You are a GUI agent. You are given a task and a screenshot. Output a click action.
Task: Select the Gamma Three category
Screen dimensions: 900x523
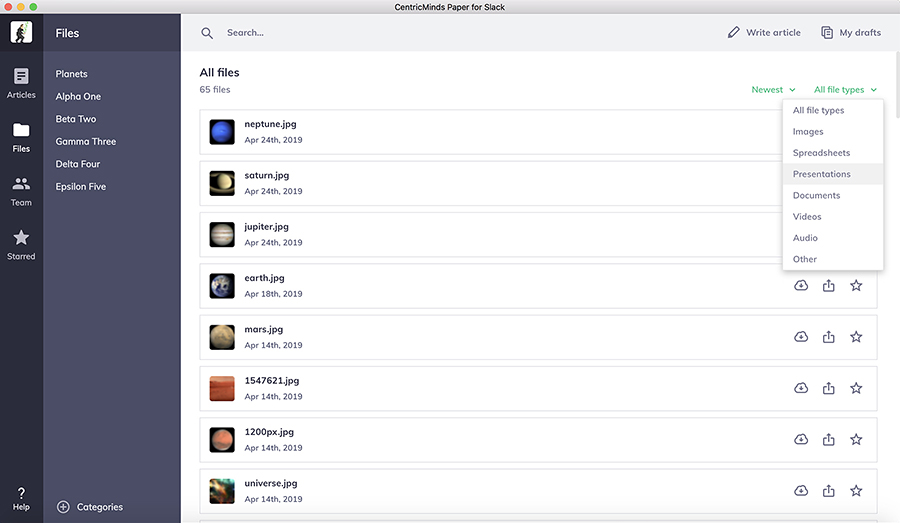tap(86, 141)
